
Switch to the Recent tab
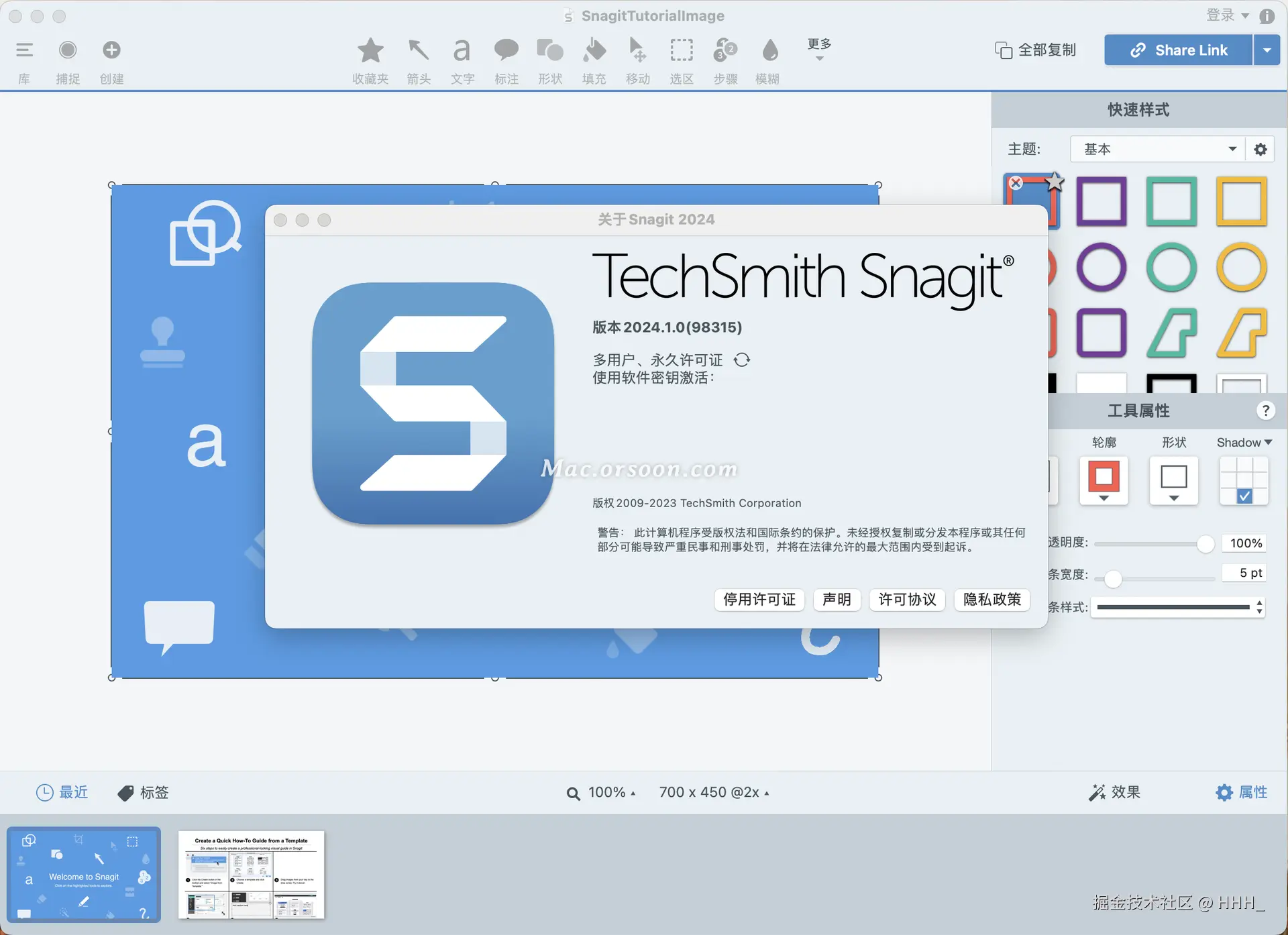62,792
